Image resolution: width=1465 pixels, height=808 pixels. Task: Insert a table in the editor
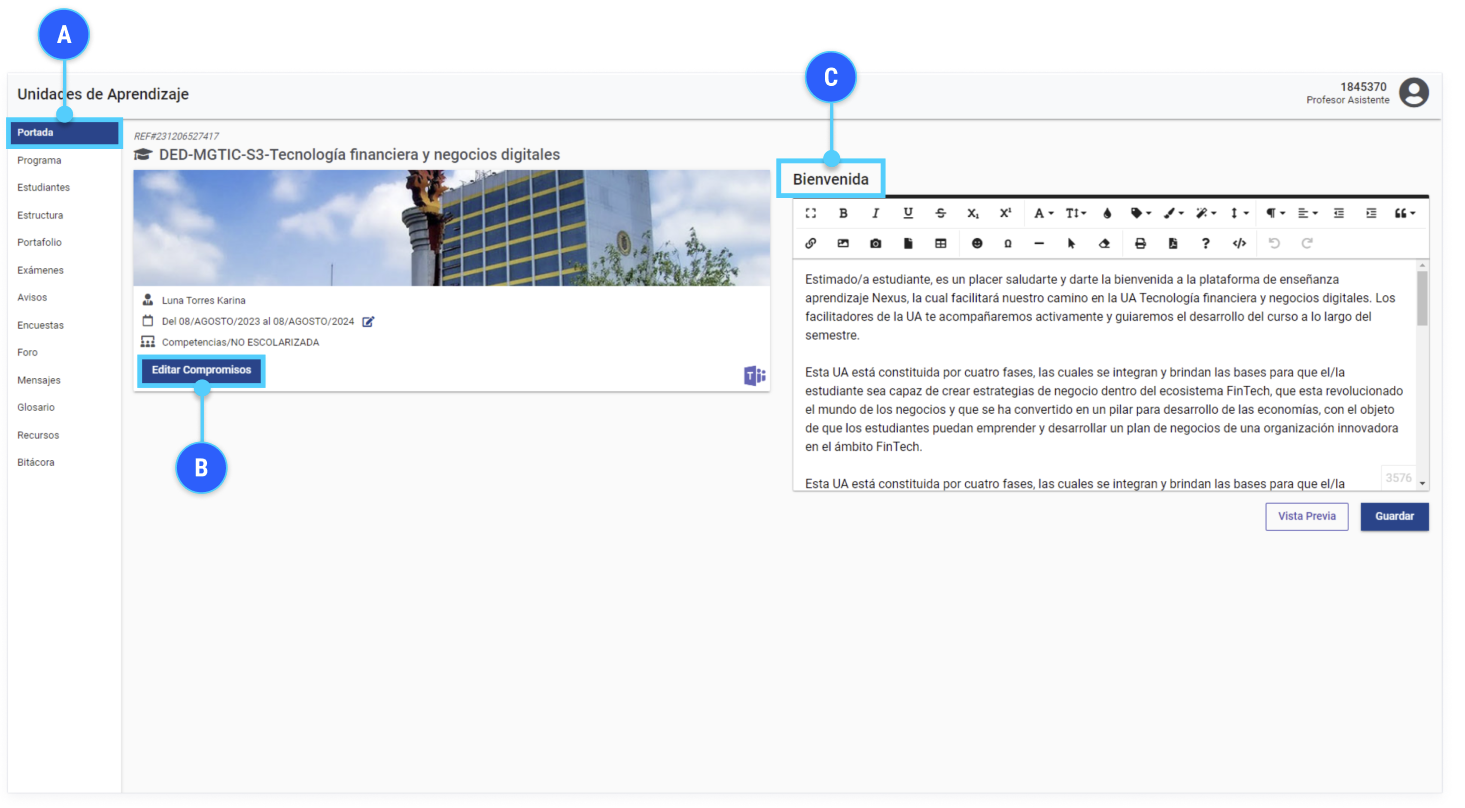(x=940, y=243)
